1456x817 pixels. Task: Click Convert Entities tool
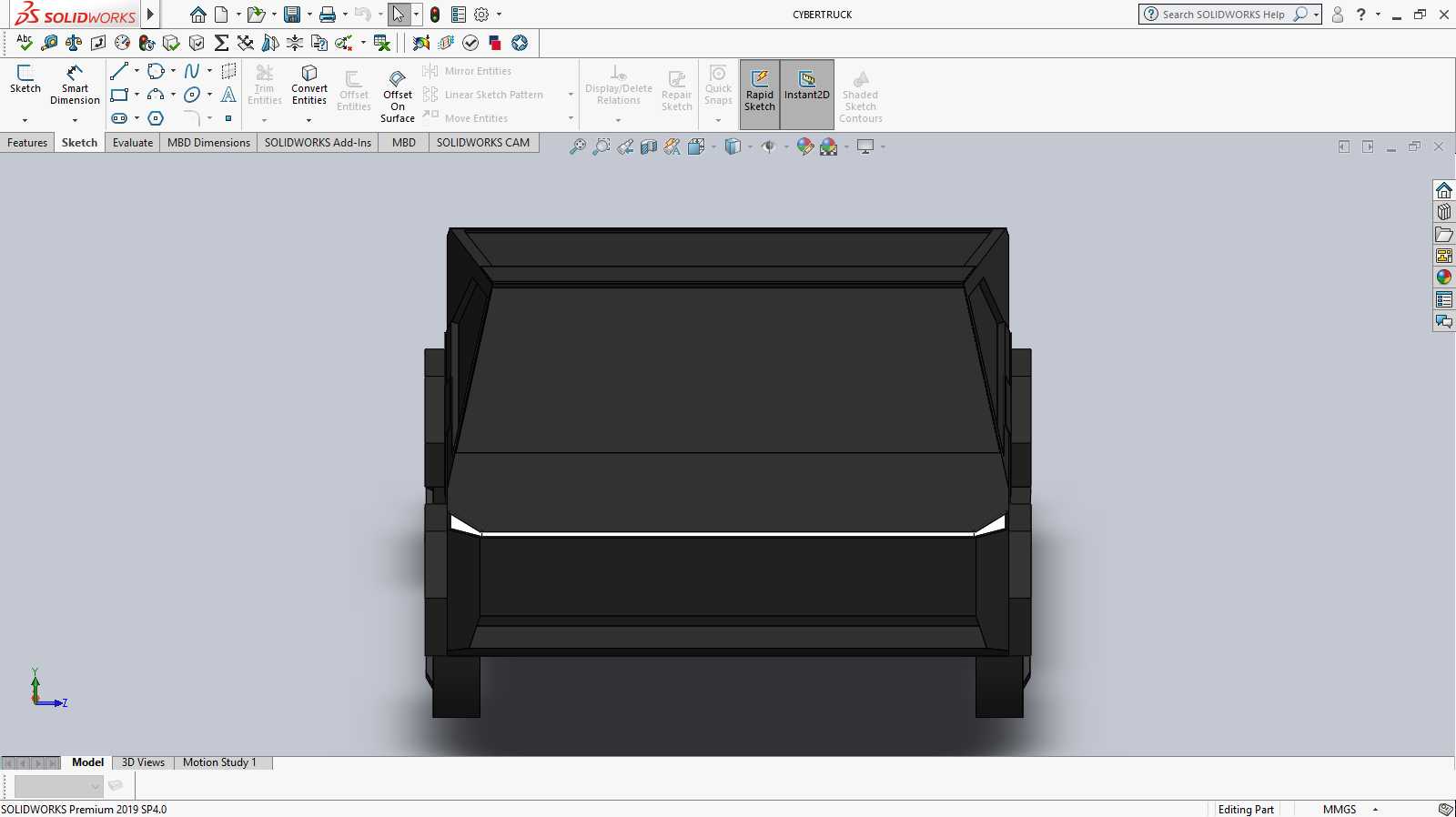pos(309,85)
